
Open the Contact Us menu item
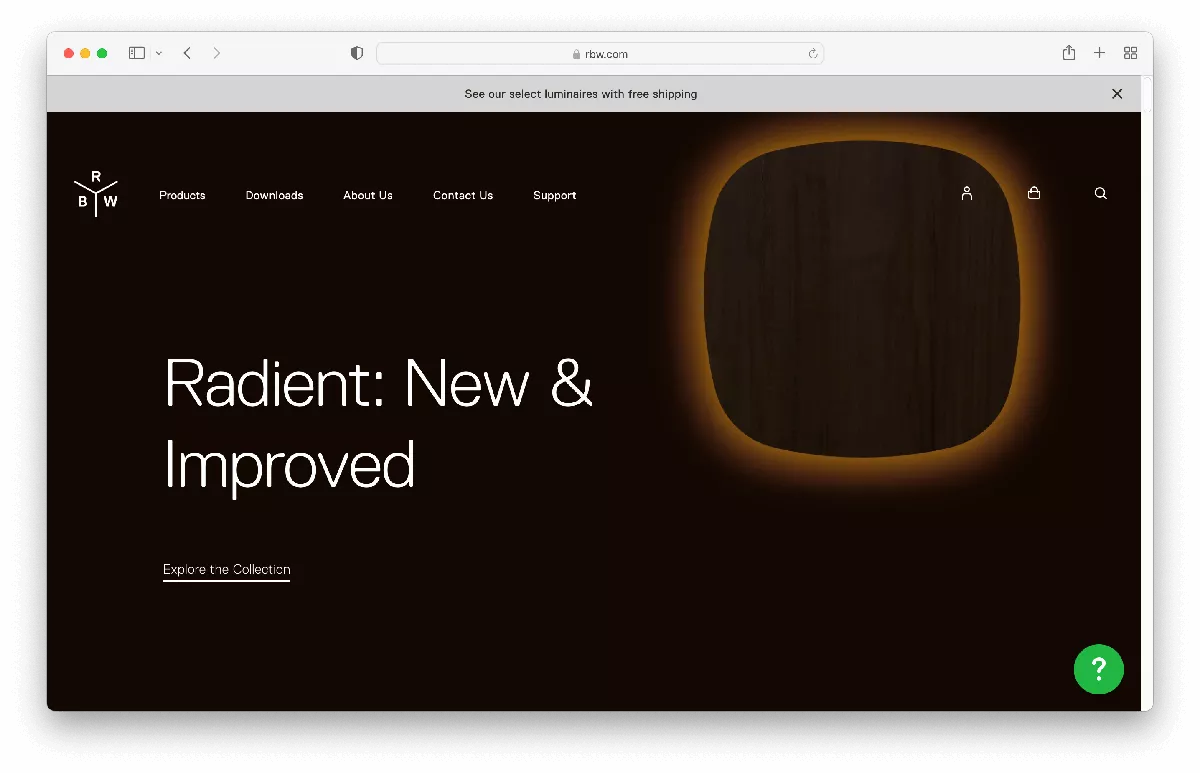point(463,195)
